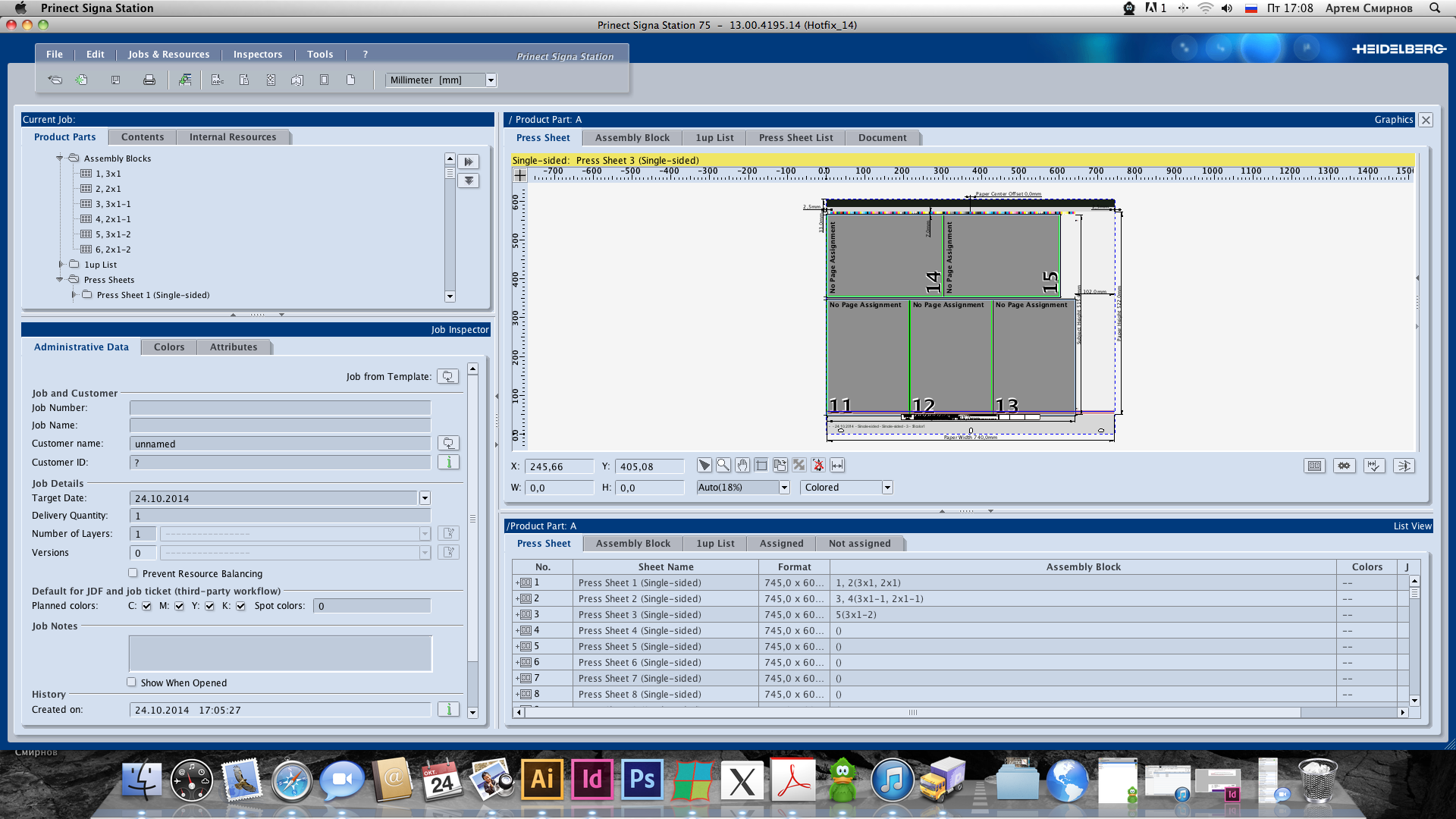
Task: Click the Customer name browse icon
Action: (448, 444)
